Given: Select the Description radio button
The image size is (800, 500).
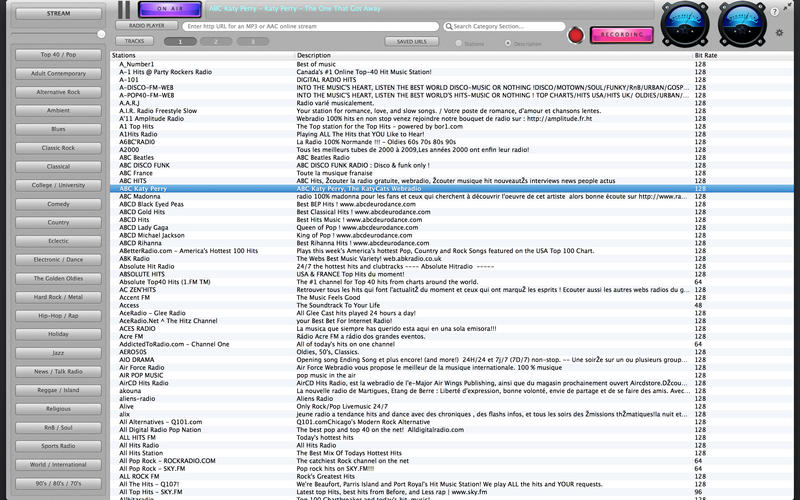Looking at the screenshot, I should 507,43.
